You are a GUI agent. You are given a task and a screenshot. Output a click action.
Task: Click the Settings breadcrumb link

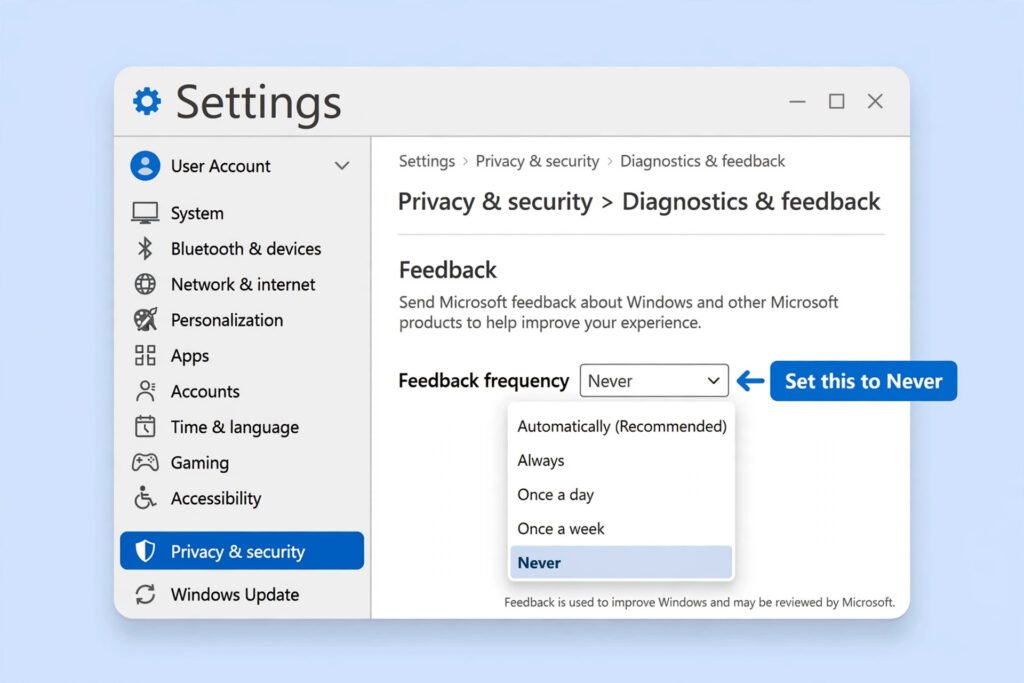click(x=426, y=161)
